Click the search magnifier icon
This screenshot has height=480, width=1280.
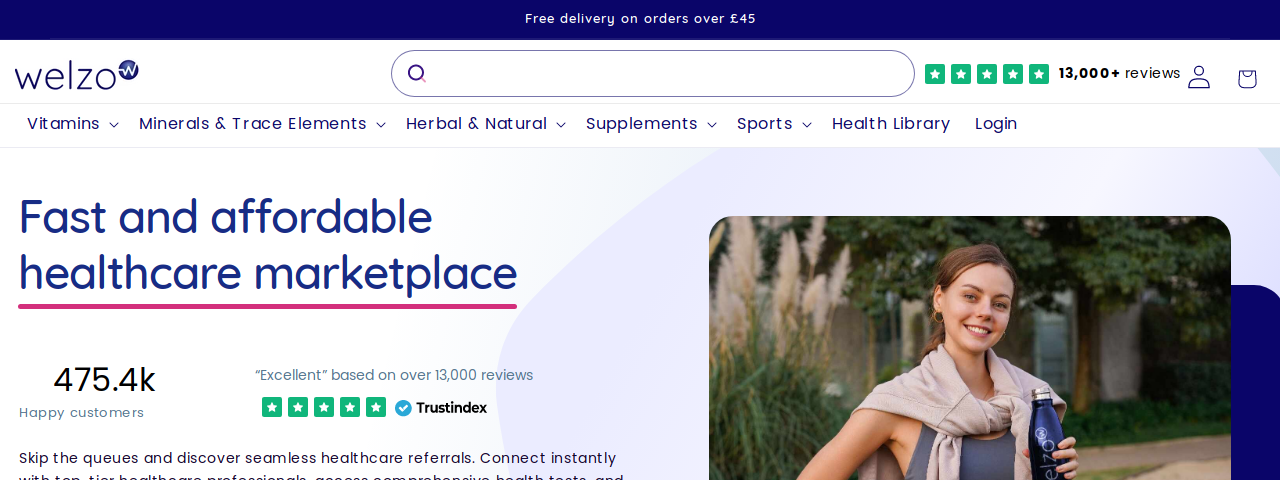tap(417, 73)
